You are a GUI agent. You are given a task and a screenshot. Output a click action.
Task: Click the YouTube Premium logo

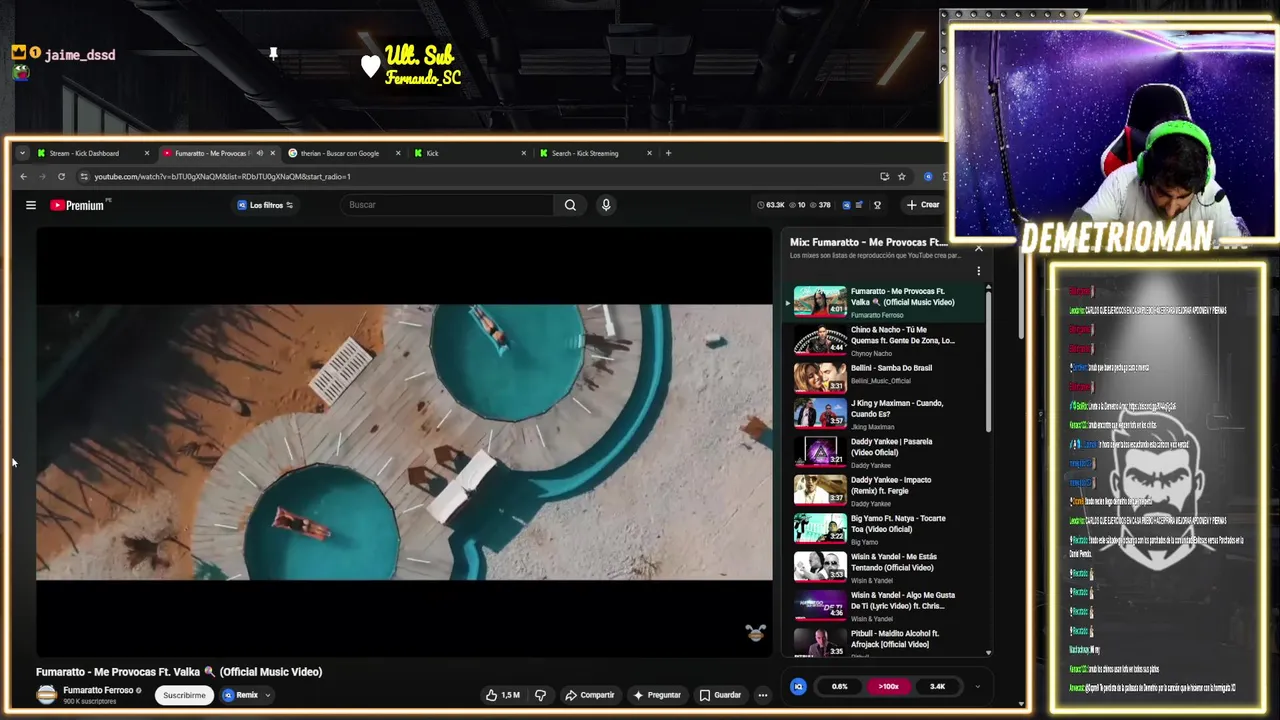click(x=78, y=205)
